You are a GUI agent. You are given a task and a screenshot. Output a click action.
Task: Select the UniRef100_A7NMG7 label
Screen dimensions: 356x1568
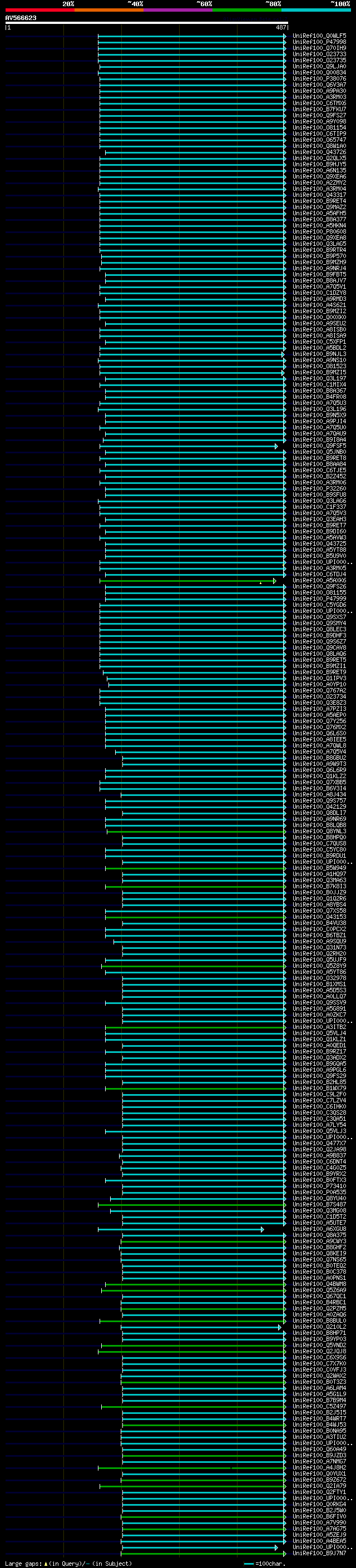pos(319,1461)
